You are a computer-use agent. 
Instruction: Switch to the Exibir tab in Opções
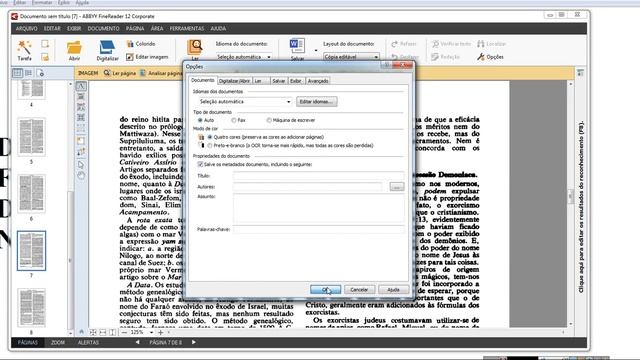point(296,81)
